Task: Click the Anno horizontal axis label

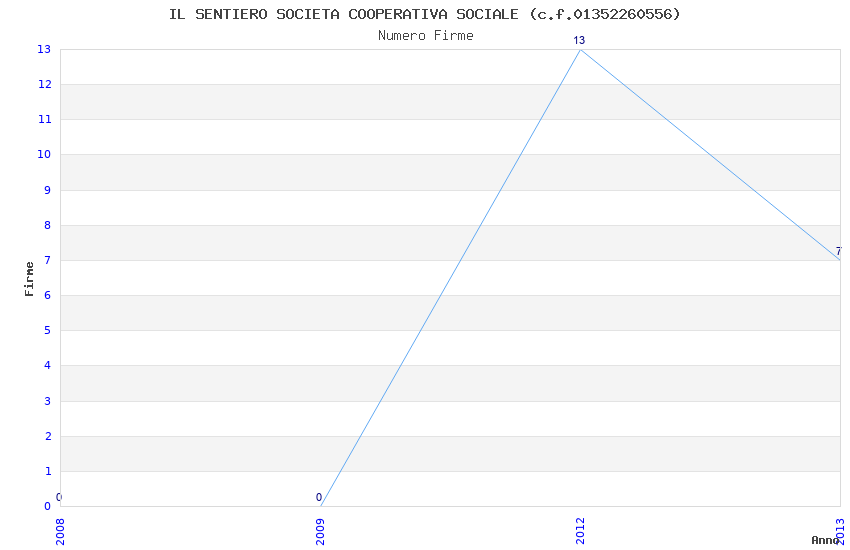Action: coord(825,540)
